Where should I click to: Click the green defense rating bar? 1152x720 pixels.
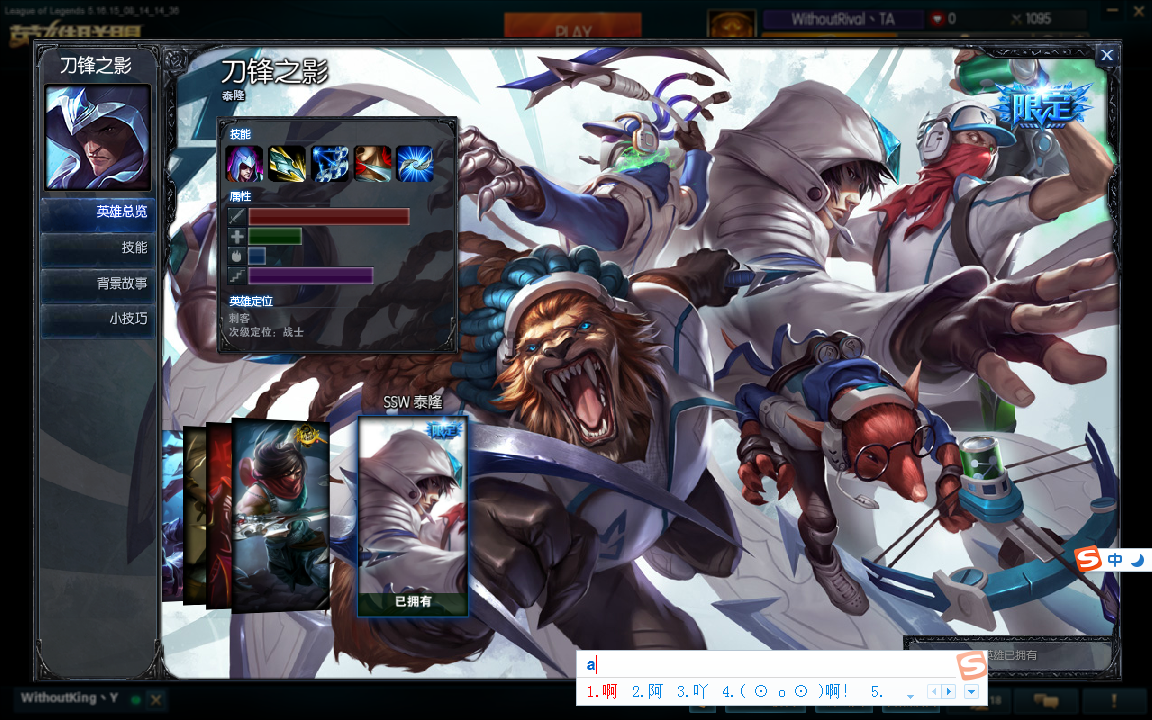(x=275, y=236)
